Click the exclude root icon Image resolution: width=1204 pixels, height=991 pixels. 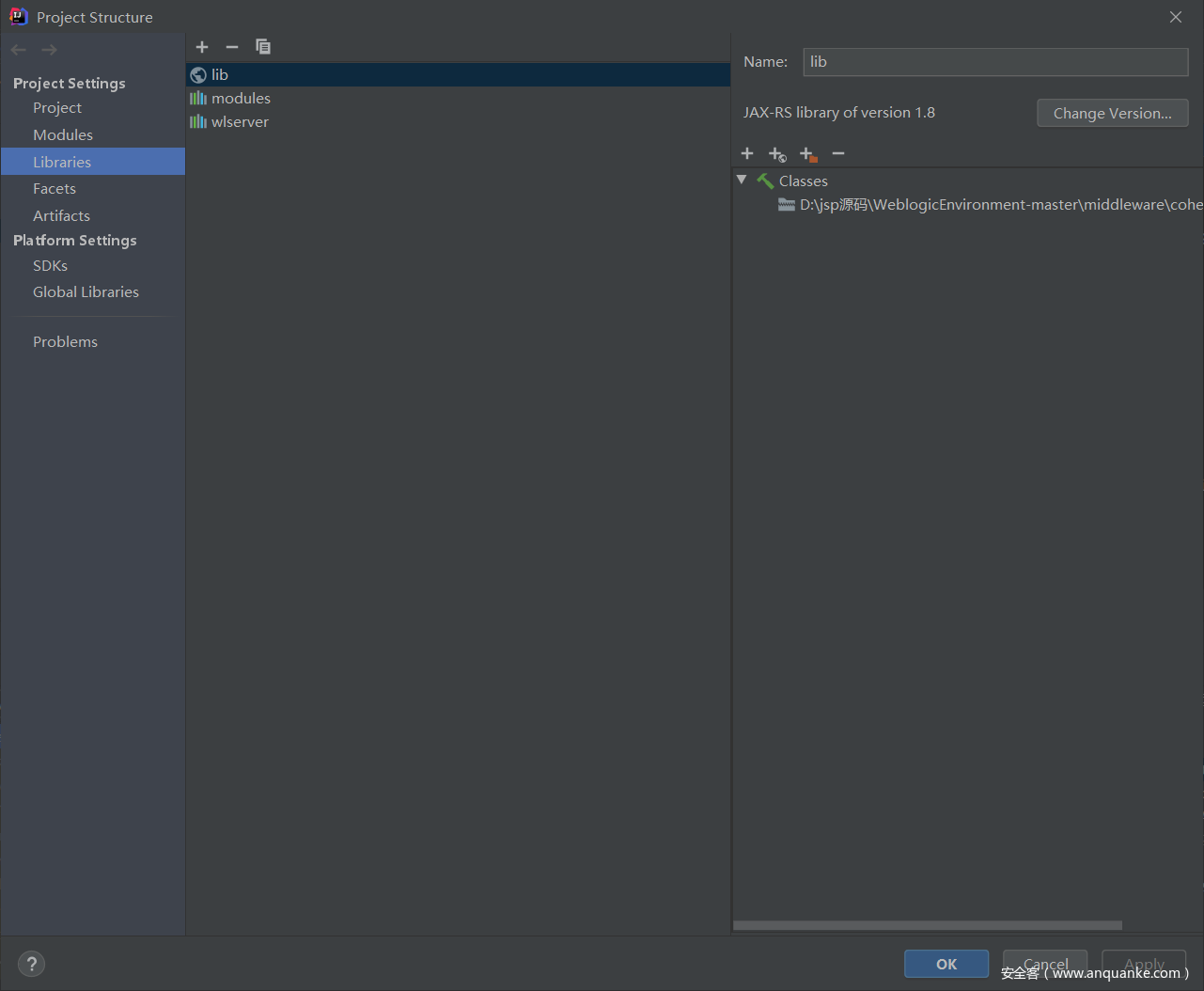tap(807, 154)
